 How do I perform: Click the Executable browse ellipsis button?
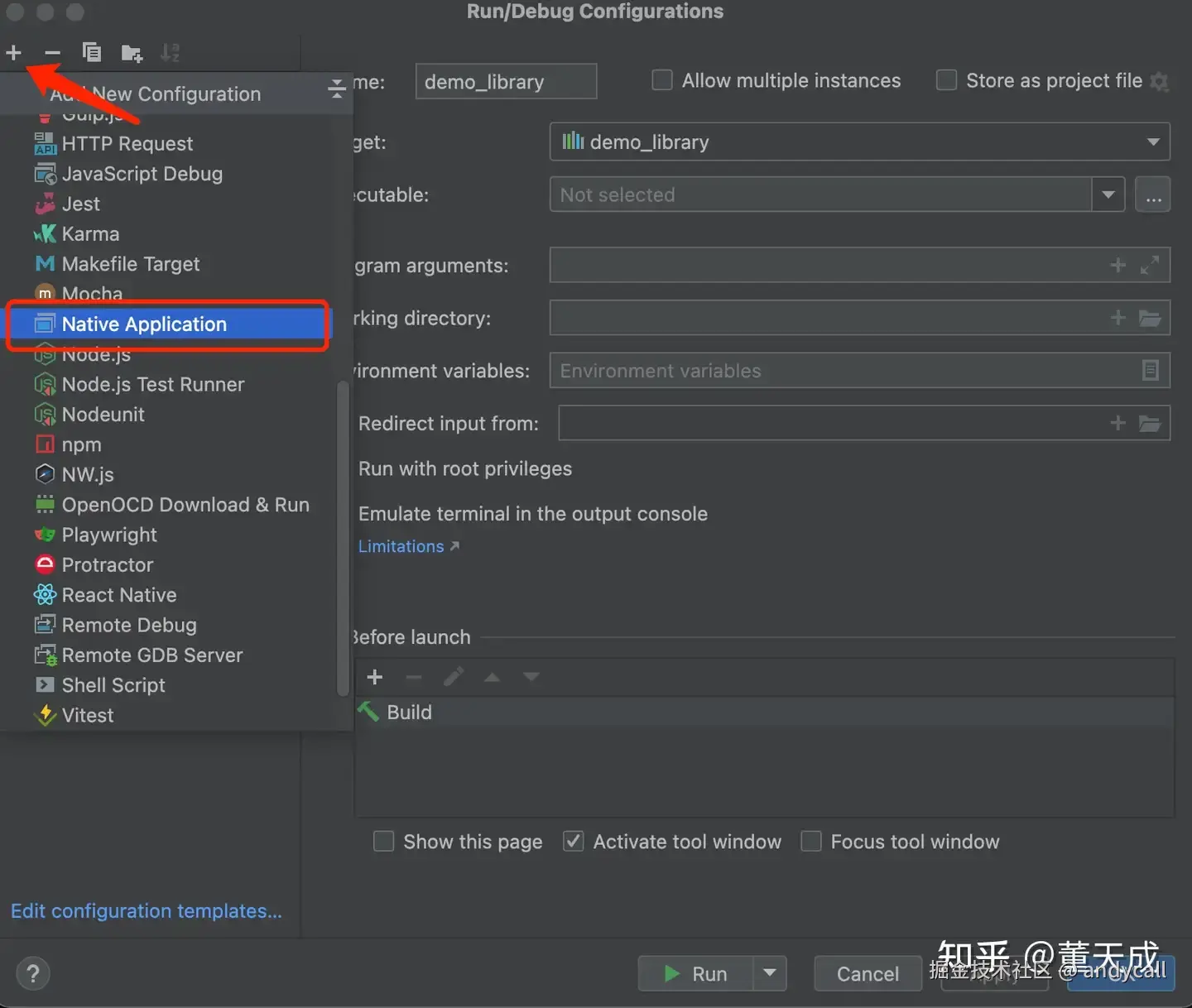1152,194
